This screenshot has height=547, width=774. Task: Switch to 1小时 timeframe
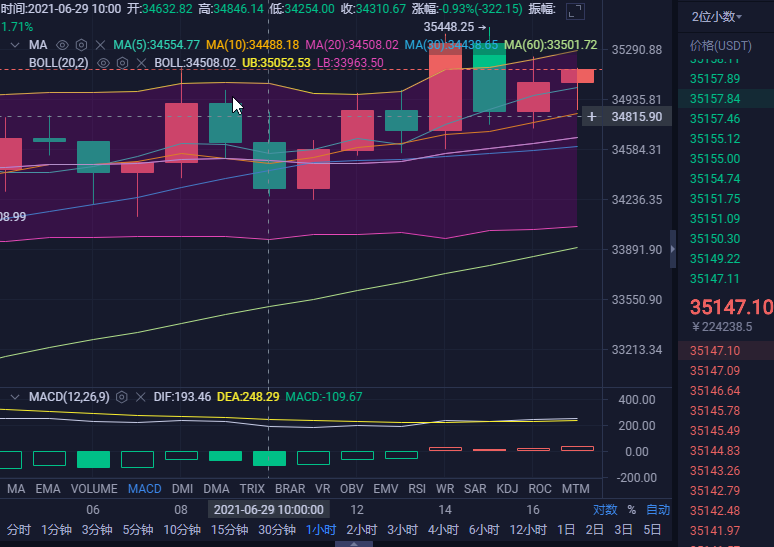321,530
